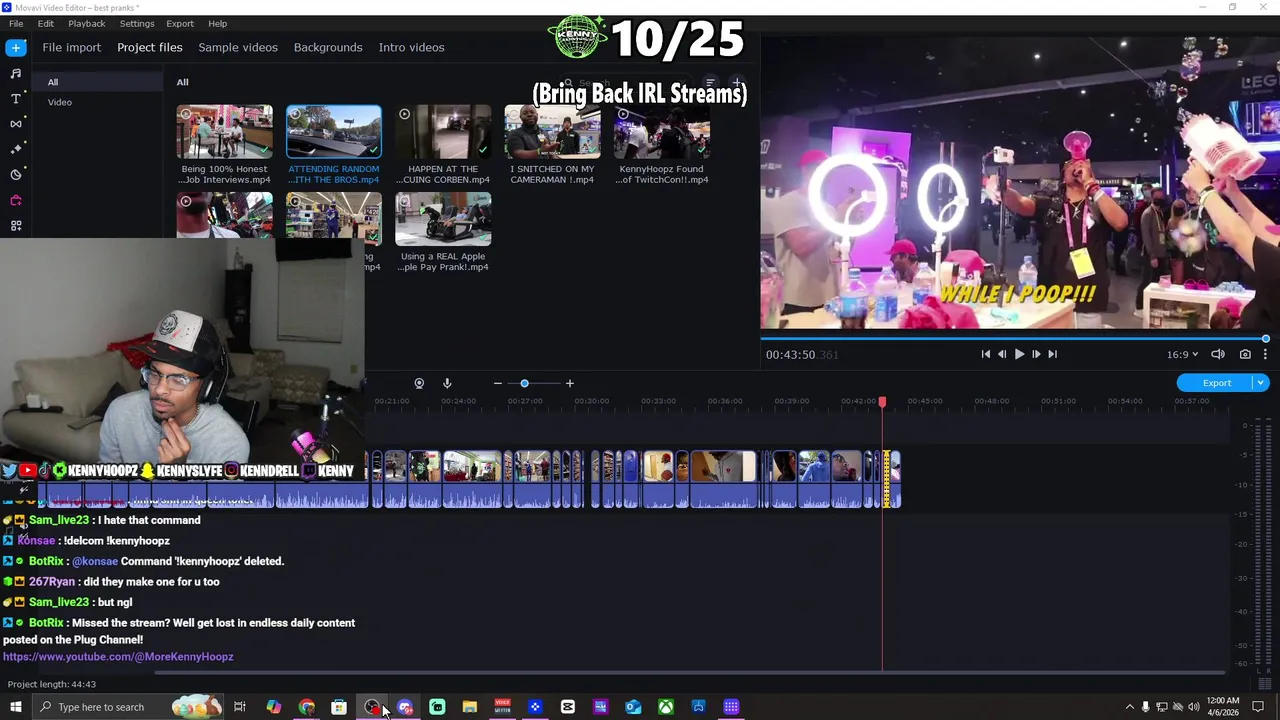Click the timeline horizontal scrollbar

(x=690, y=672)
